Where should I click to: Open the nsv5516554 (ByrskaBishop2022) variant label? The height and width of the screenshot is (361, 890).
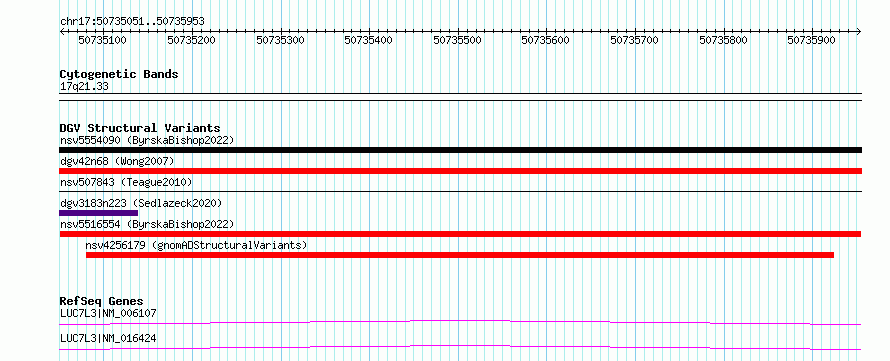pos(147,224)
